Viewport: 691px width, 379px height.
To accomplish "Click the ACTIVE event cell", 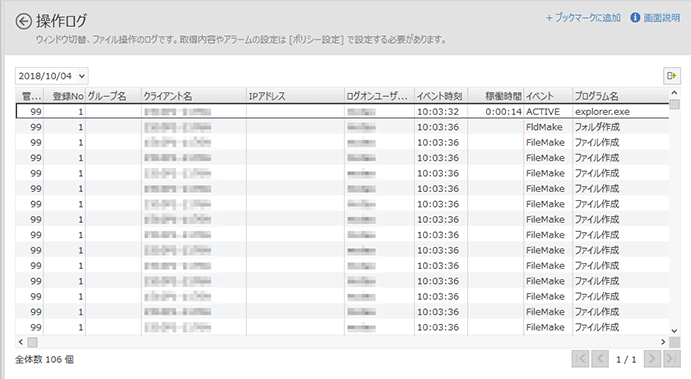I will (548, 111).
